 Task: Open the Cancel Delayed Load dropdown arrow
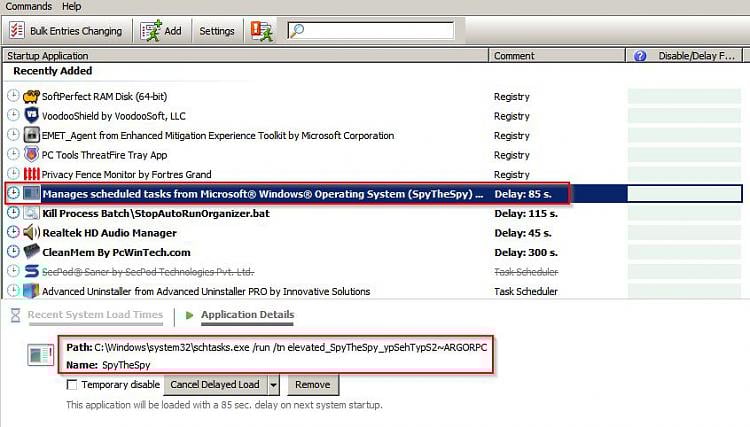pyautogui.click(x=274, y=385)
